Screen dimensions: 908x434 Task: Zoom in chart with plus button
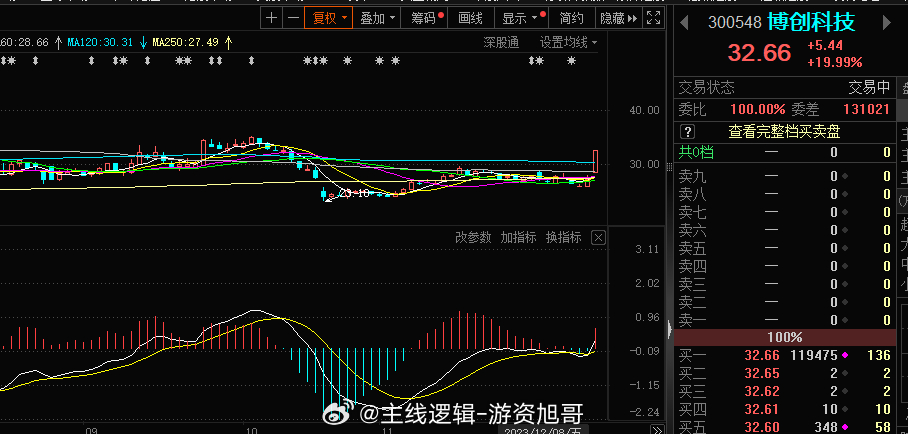(x=271, y=18)
